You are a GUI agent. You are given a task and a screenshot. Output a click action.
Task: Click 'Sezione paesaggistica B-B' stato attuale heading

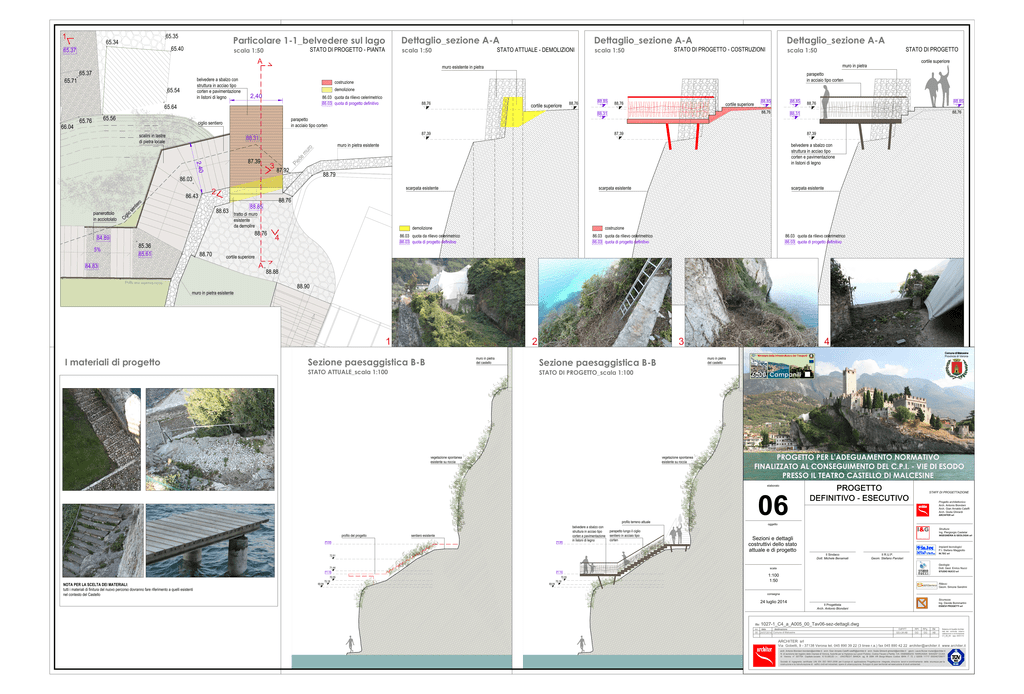tap(366, 362)
